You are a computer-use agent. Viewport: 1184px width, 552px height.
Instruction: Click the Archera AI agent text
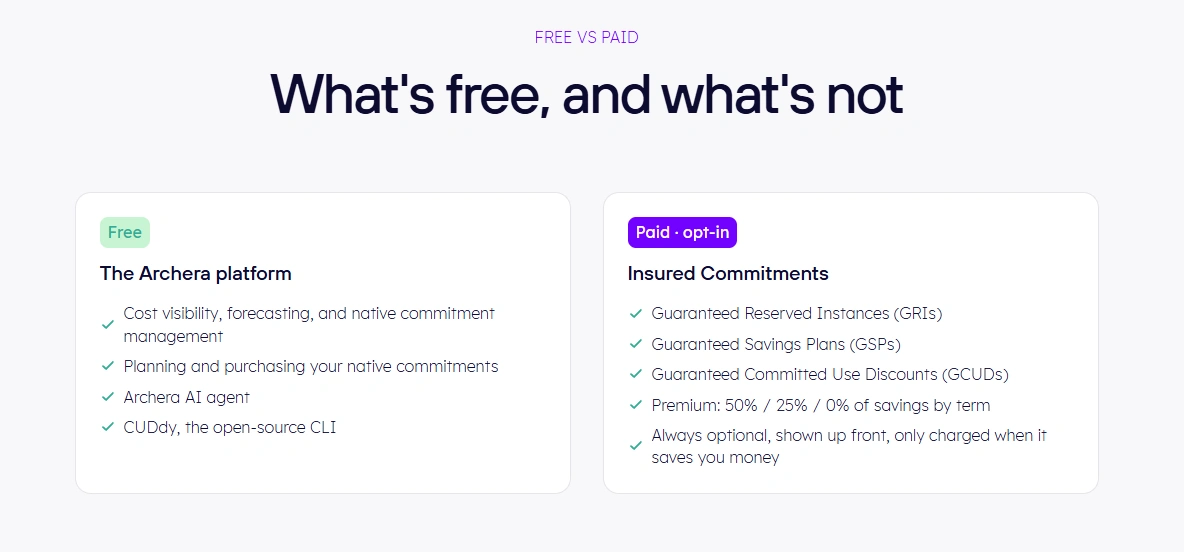(x=187, y=397)
